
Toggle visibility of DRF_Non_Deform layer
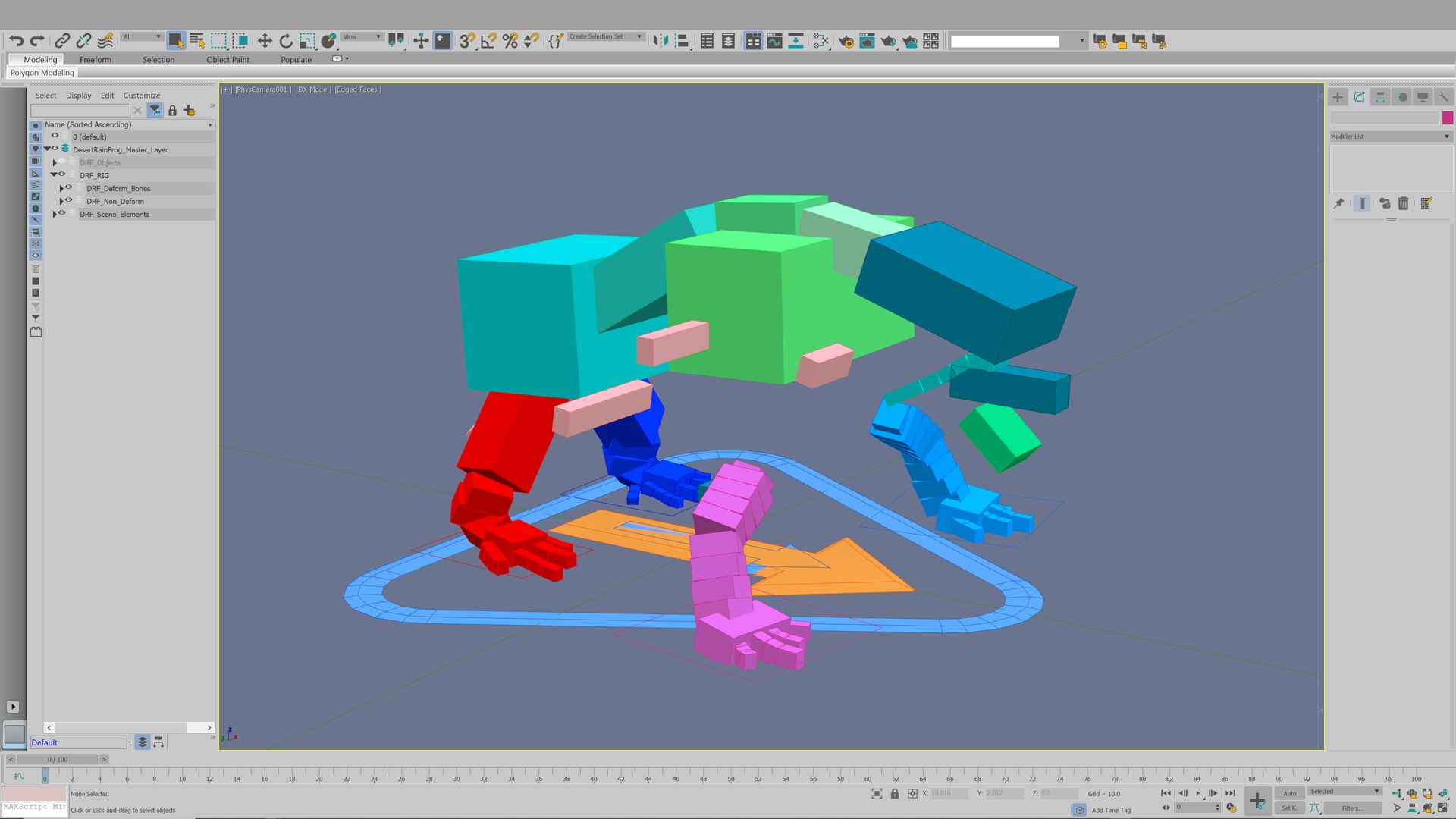68,201
